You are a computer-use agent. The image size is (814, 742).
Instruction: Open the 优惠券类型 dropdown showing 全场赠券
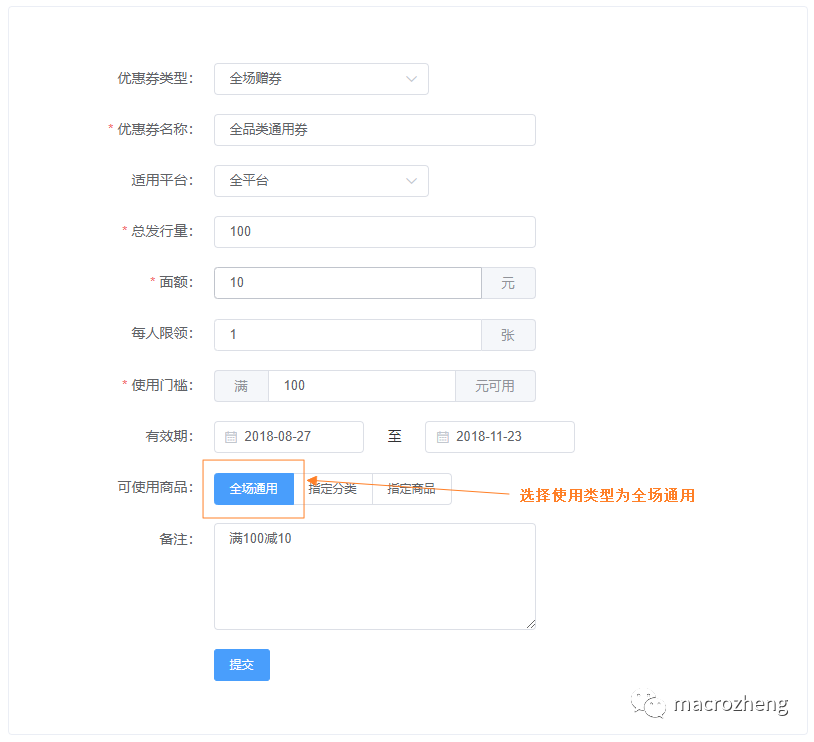pos(321,79)
